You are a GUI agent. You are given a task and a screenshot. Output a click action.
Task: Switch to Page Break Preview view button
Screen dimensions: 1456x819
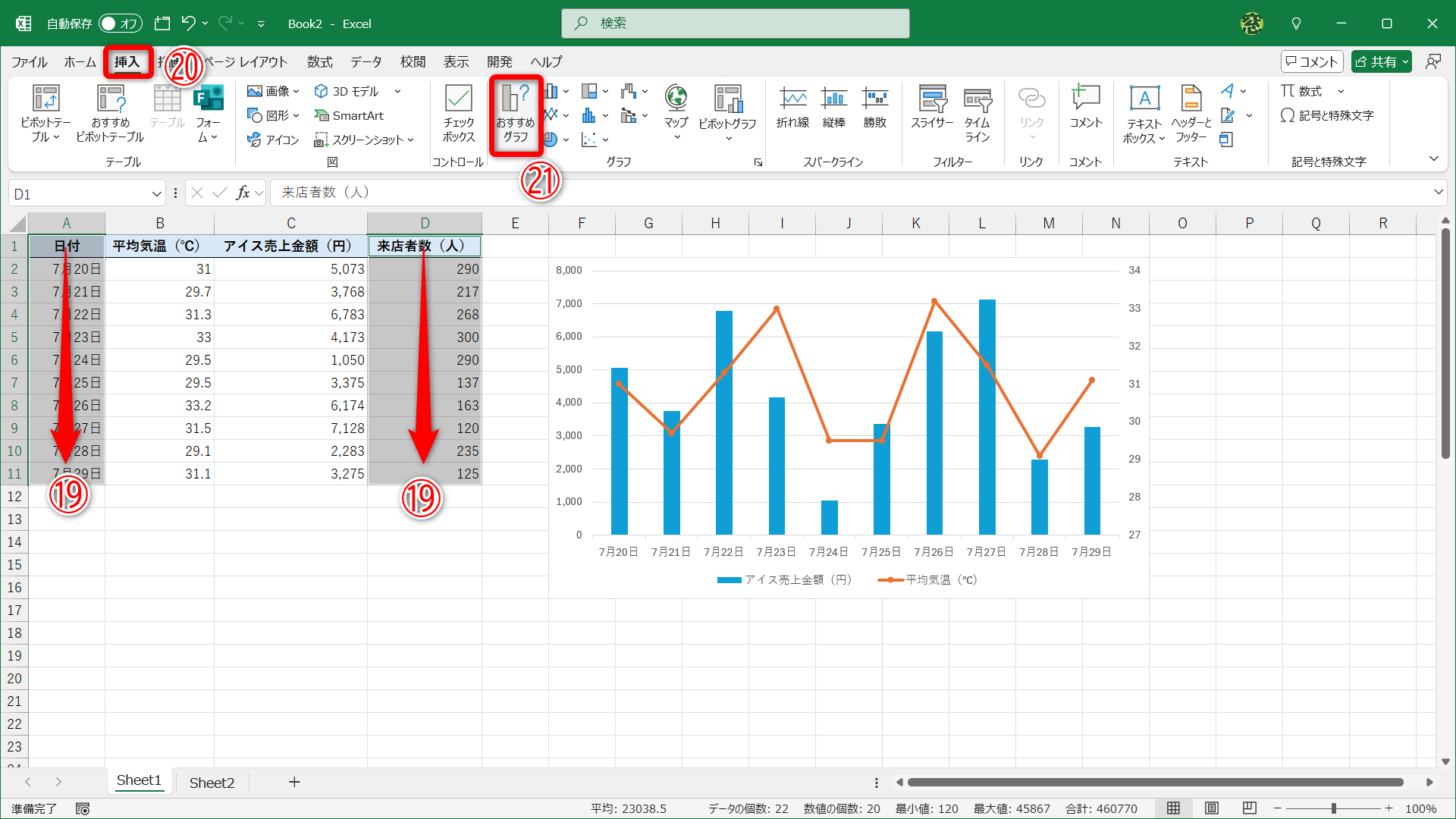tap(1250, 808)
